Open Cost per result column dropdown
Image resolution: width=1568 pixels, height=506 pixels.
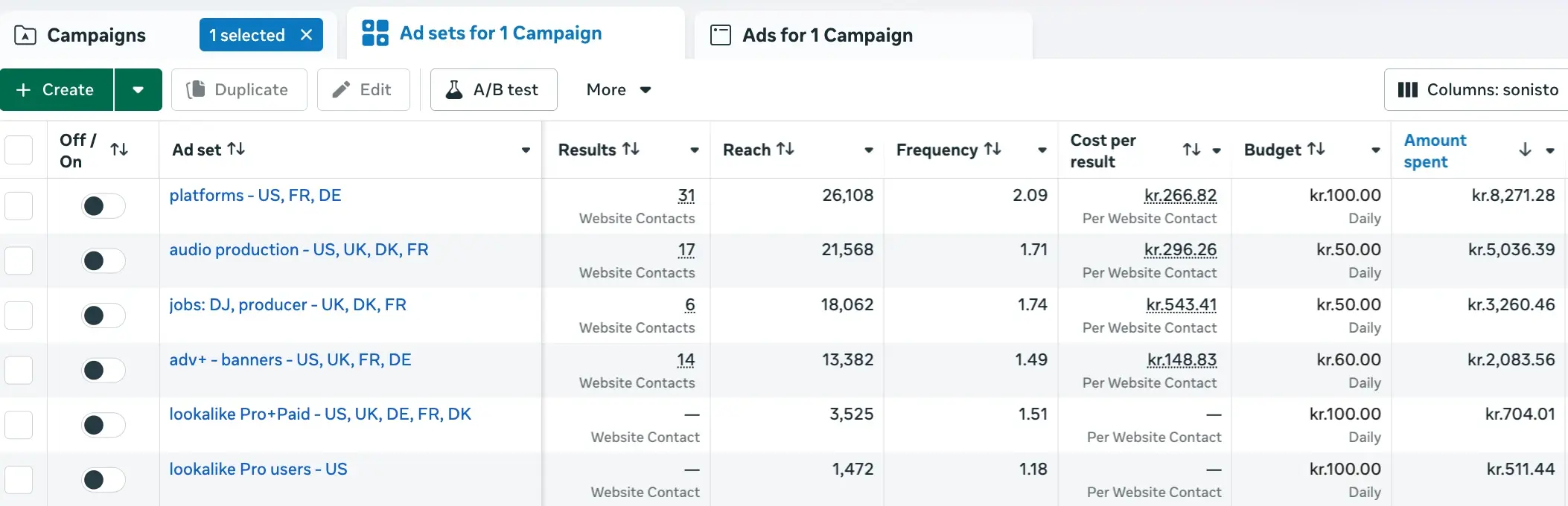click(1217, 150)
